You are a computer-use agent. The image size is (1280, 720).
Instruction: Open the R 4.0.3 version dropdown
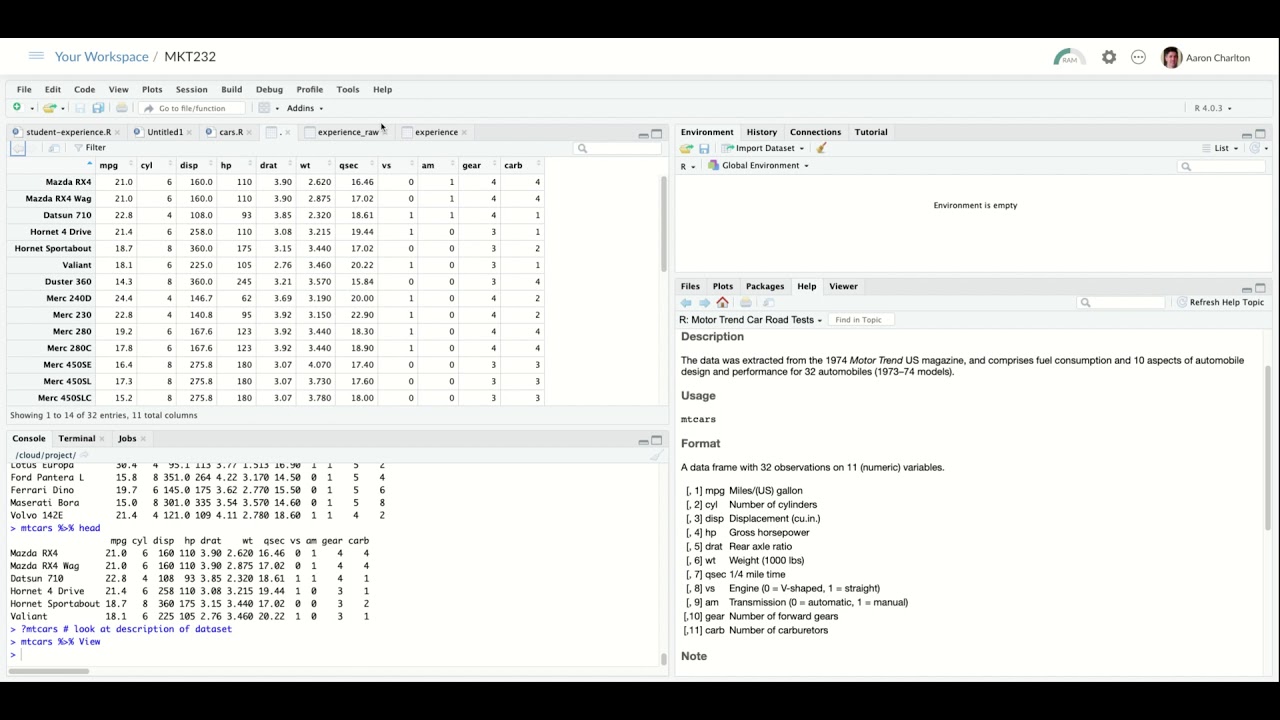click(x=1213, y=108)
